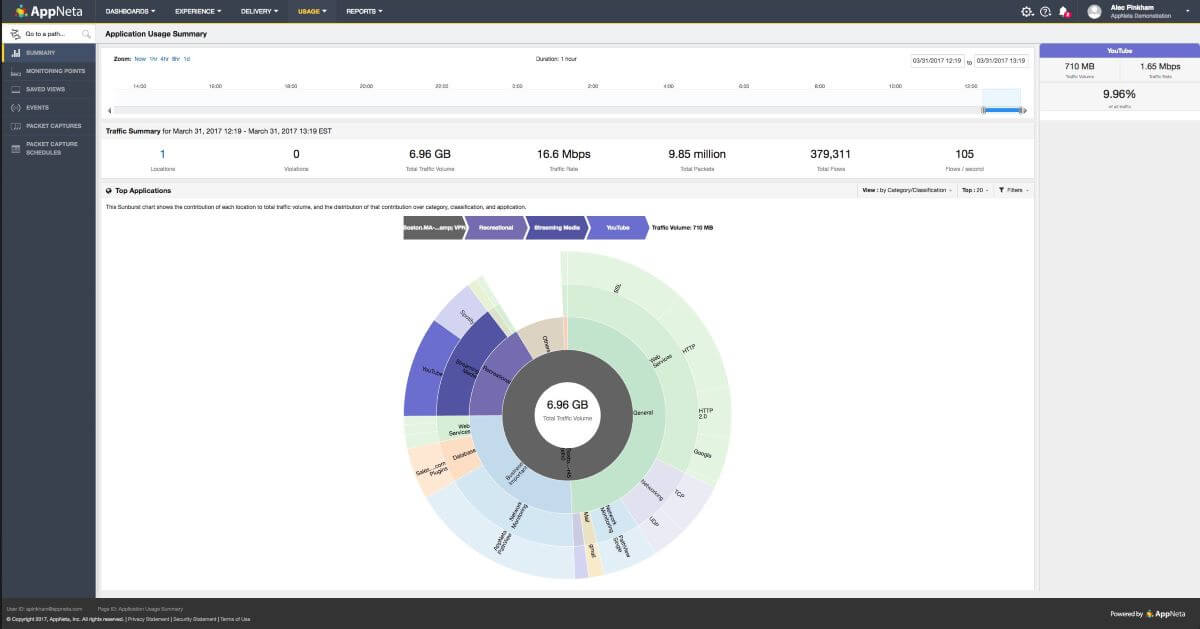
Task: Open the help question mark icon
Action: [x=1044, y=11]
